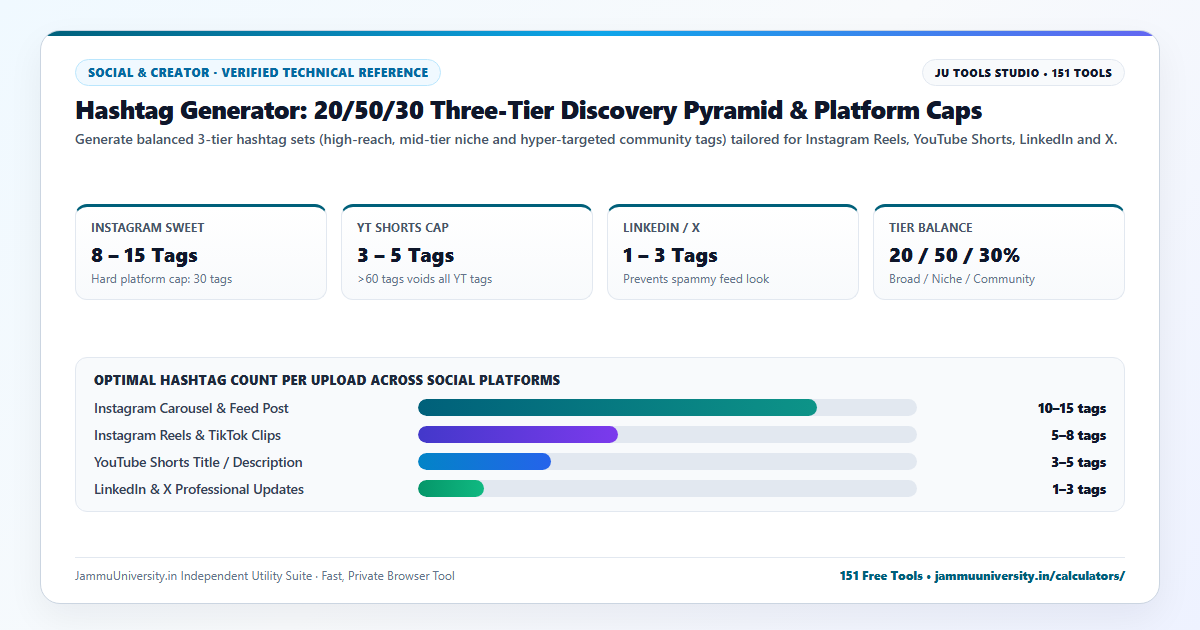Click the teal Instagram Carousel progress bar
This screenshot has width=1200, height=630.
[x=617, y=408]
